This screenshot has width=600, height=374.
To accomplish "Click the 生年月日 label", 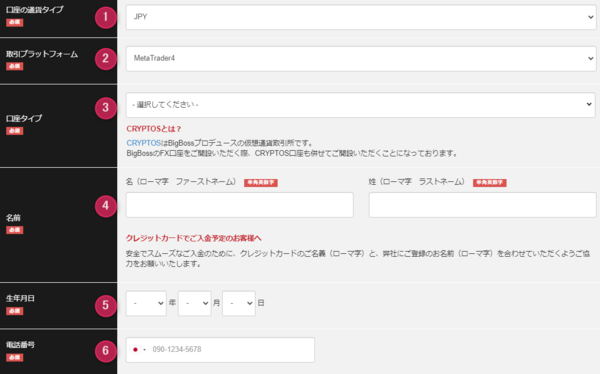I will click(20, 298).
